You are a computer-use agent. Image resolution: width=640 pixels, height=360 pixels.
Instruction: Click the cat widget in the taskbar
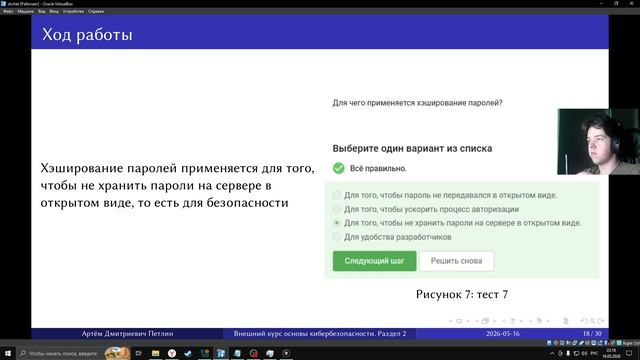(117, 353)
